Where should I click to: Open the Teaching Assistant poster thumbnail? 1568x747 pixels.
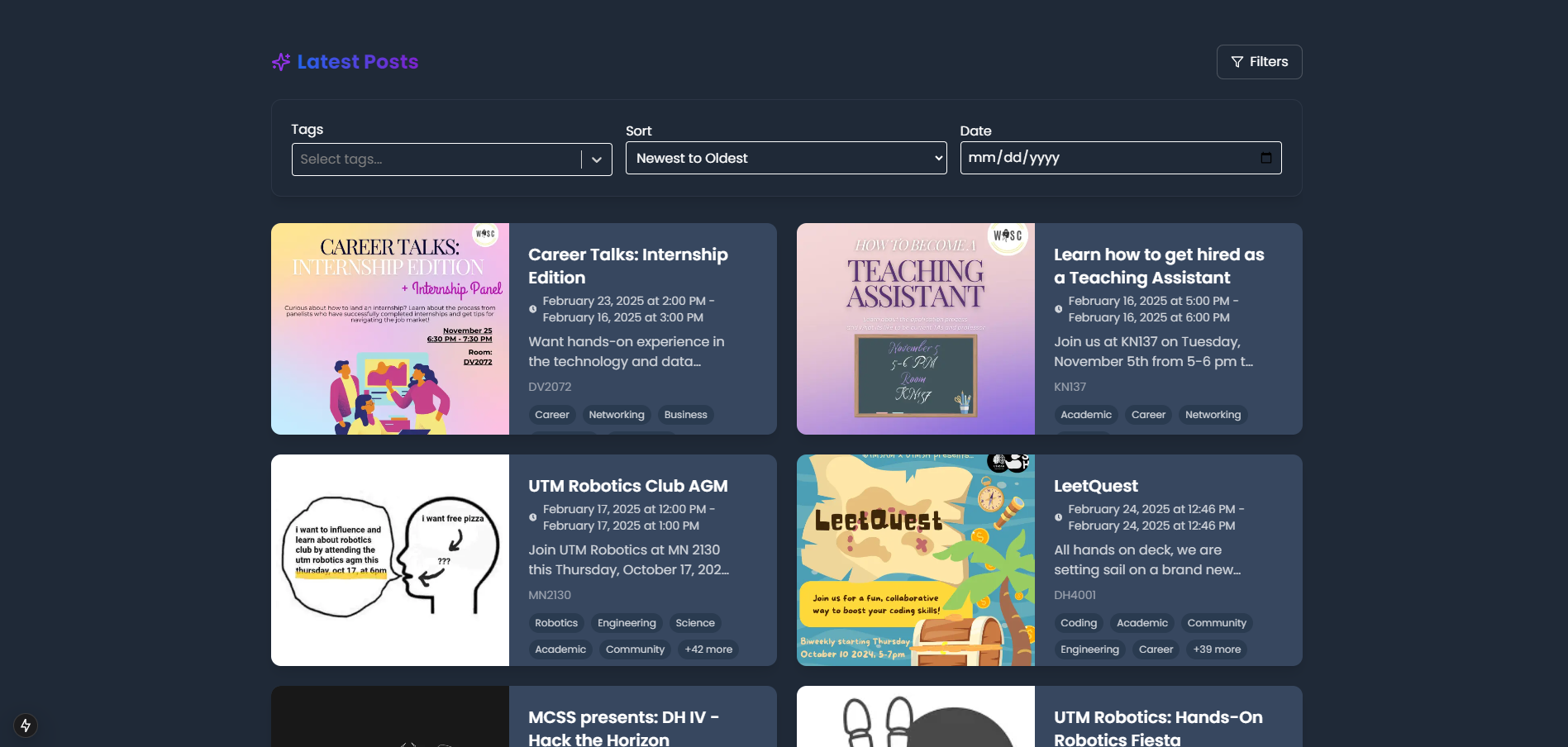click(916, 329)
